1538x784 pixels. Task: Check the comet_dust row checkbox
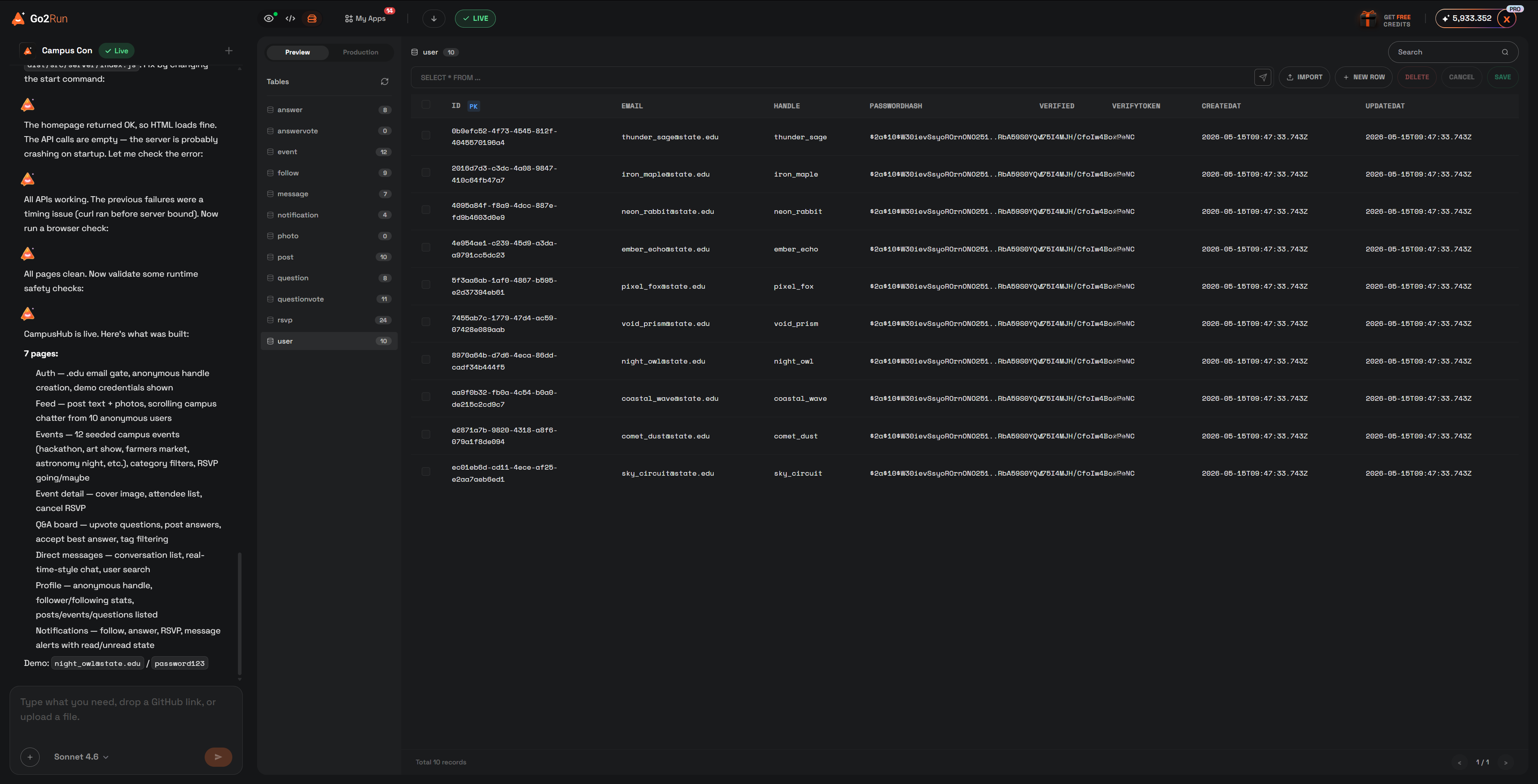click(426, 435)
